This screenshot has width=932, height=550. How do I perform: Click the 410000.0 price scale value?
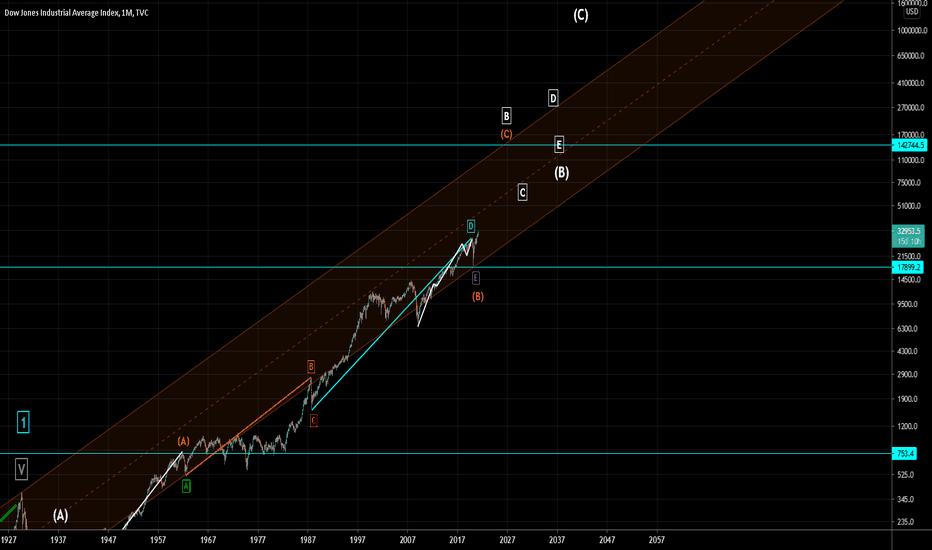[x=911, y=83]
